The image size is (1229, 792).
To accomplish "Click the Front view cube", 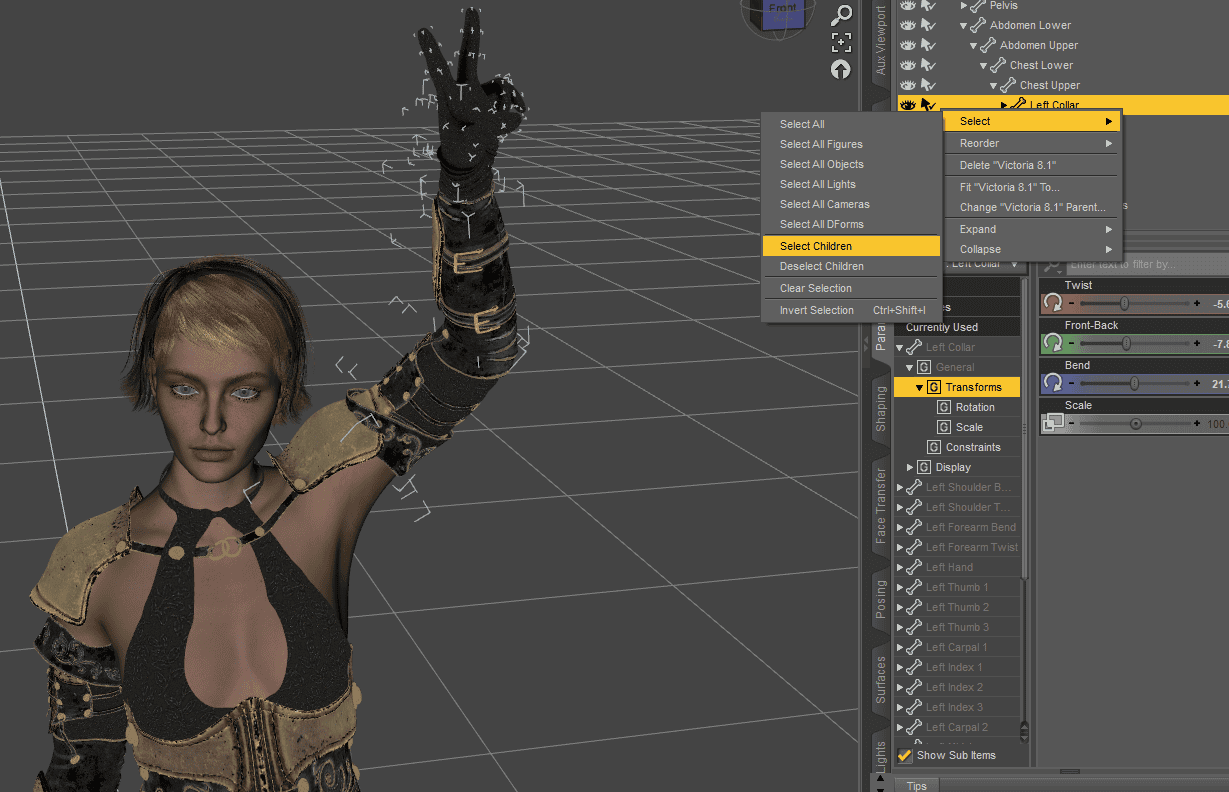I will click(782, 13).
